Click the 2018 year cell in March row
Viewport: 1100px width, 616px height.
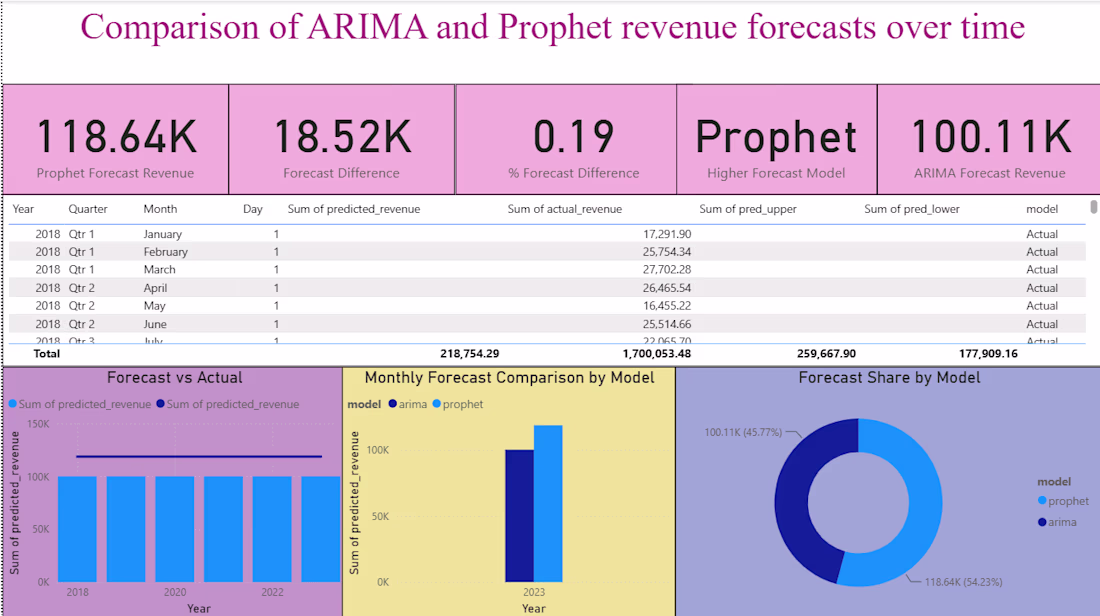point(48,269)
